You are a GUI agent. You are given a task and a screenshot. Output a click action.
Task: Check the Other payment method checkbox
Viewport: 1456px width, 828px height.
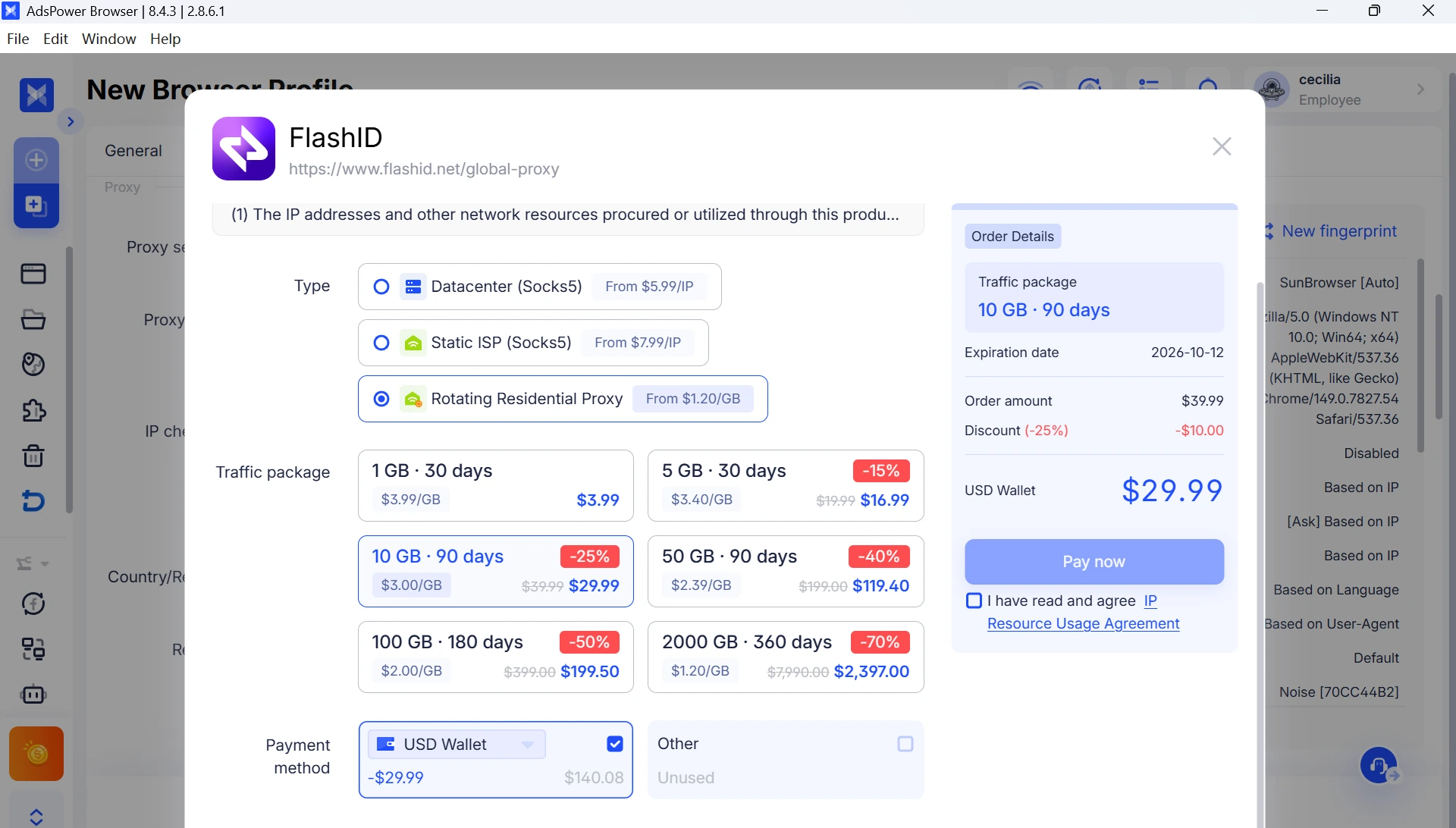pyautogui.click(x=905, y=744)
